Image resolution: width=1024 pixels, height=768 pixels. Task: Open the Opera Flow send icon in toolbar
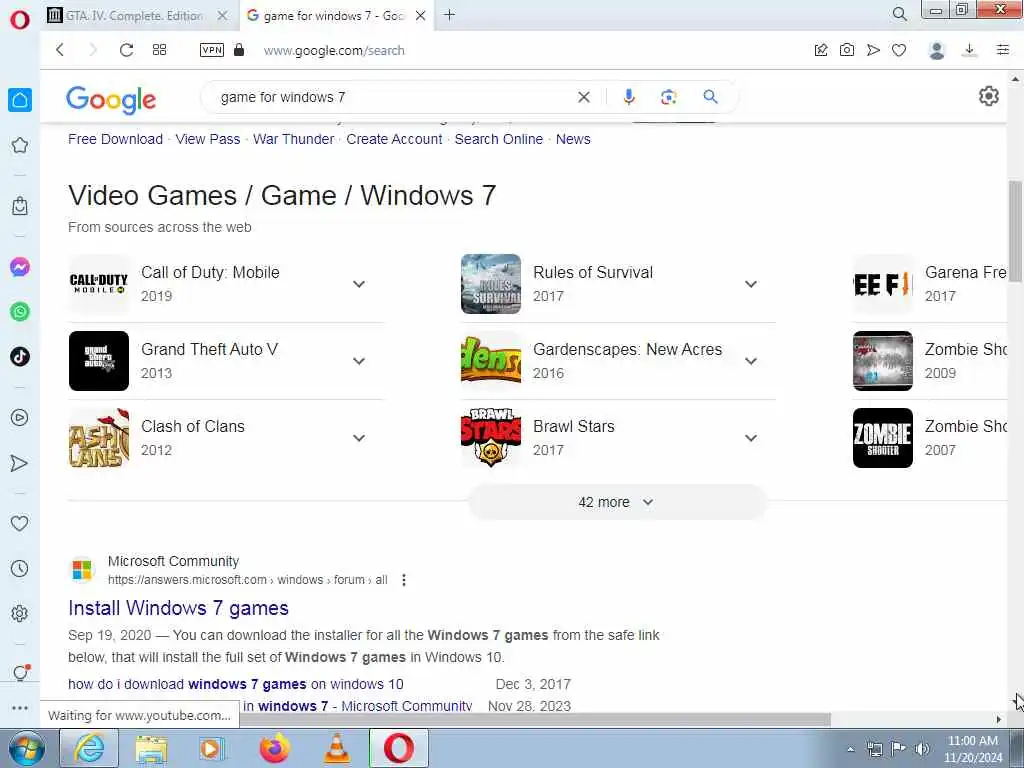pyautogui.click(x=873, y=50)
